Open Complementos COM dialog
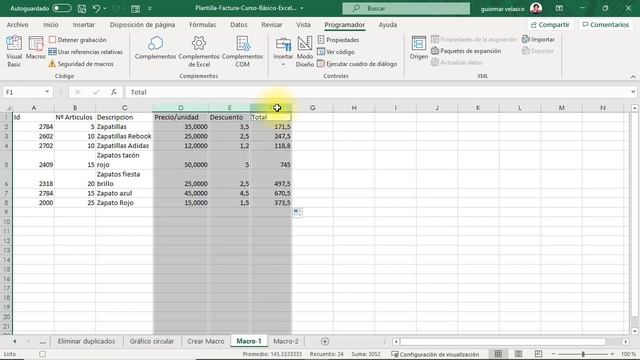This screenshot has width=640, height=360. pyautogui.click(x=242, y=51)
